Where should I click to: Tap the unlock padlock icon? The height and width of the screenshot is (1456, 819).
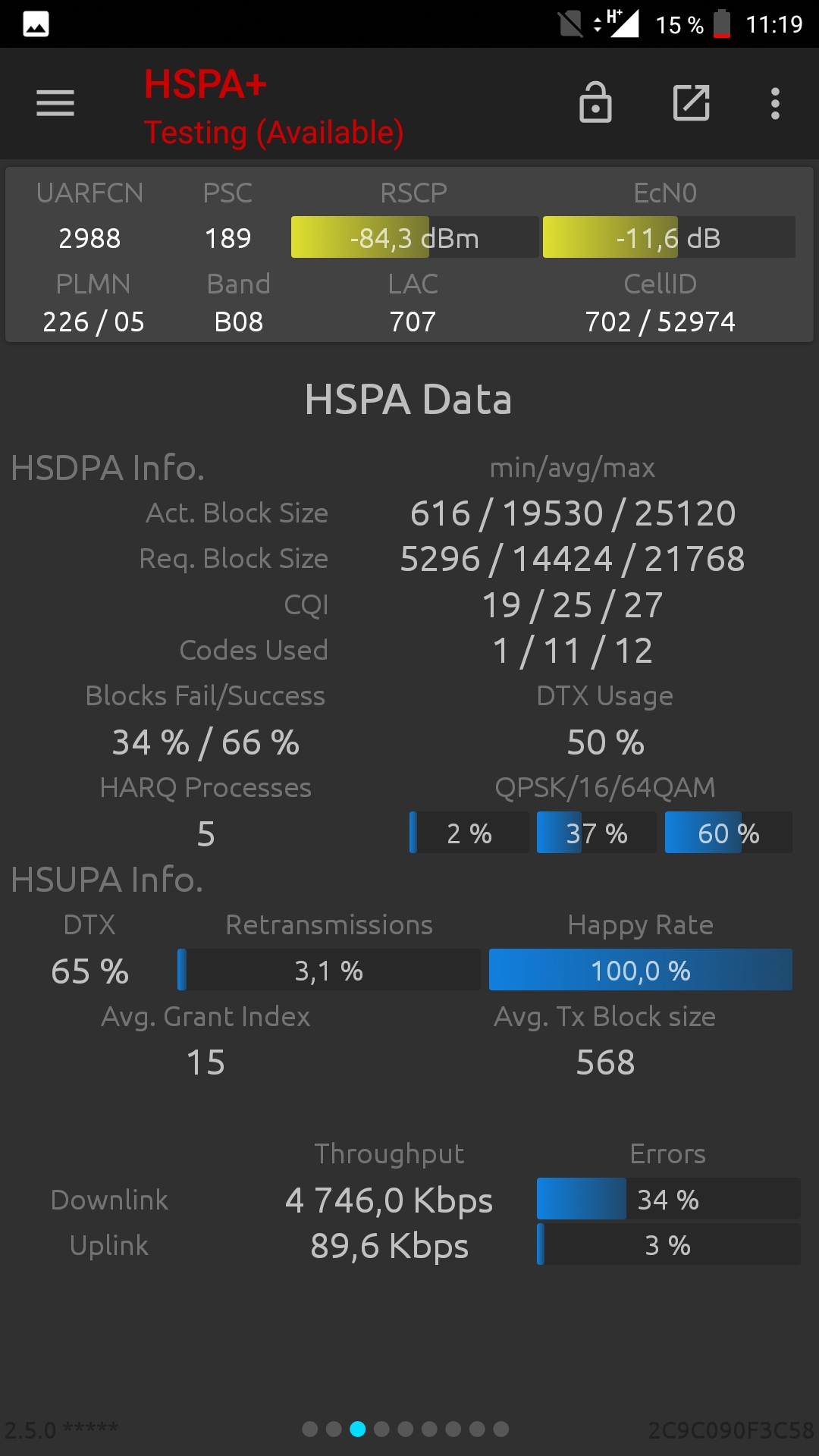pyautogui.click(x=595, y=102)
